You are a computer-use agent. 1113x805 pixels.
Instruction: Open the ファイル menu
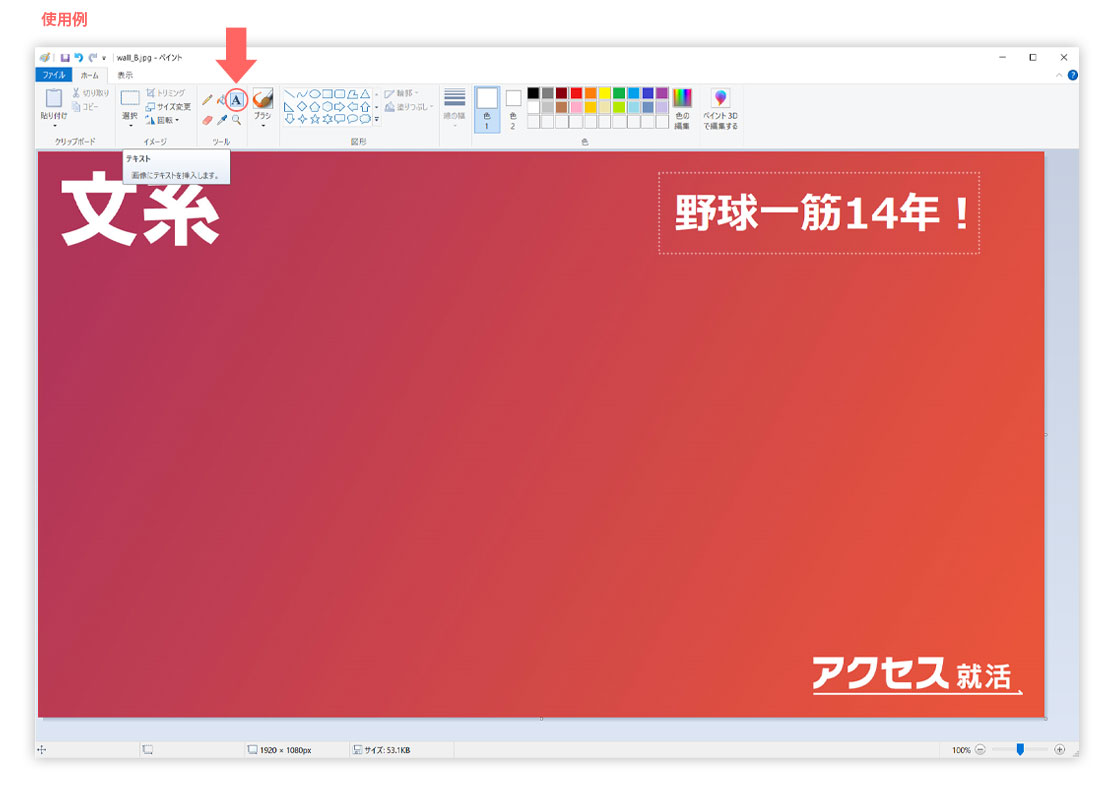(53, 75)
